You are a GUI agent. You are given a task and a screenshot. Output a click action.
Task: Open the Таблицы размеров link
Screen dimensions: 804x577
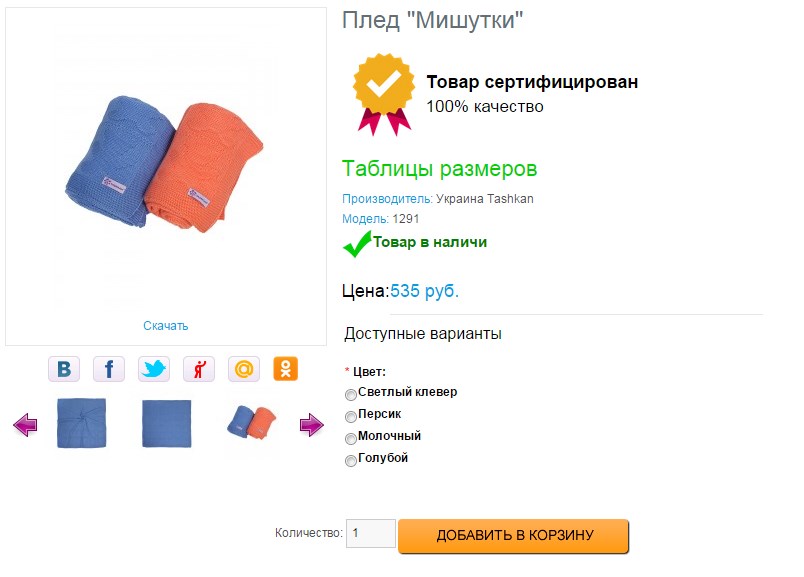(x=439, y=168)
